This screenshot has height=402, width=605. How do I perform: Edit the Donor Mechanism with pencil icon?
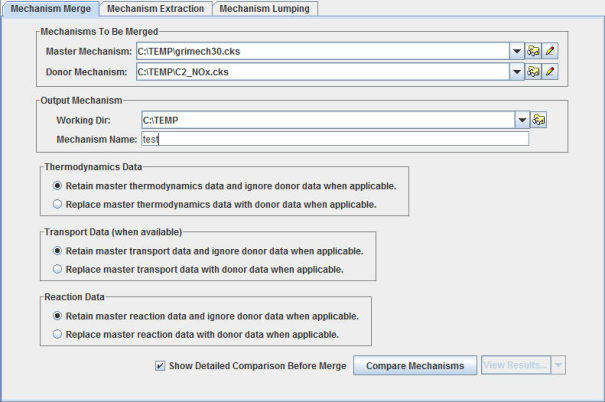[x=550, y=72]
